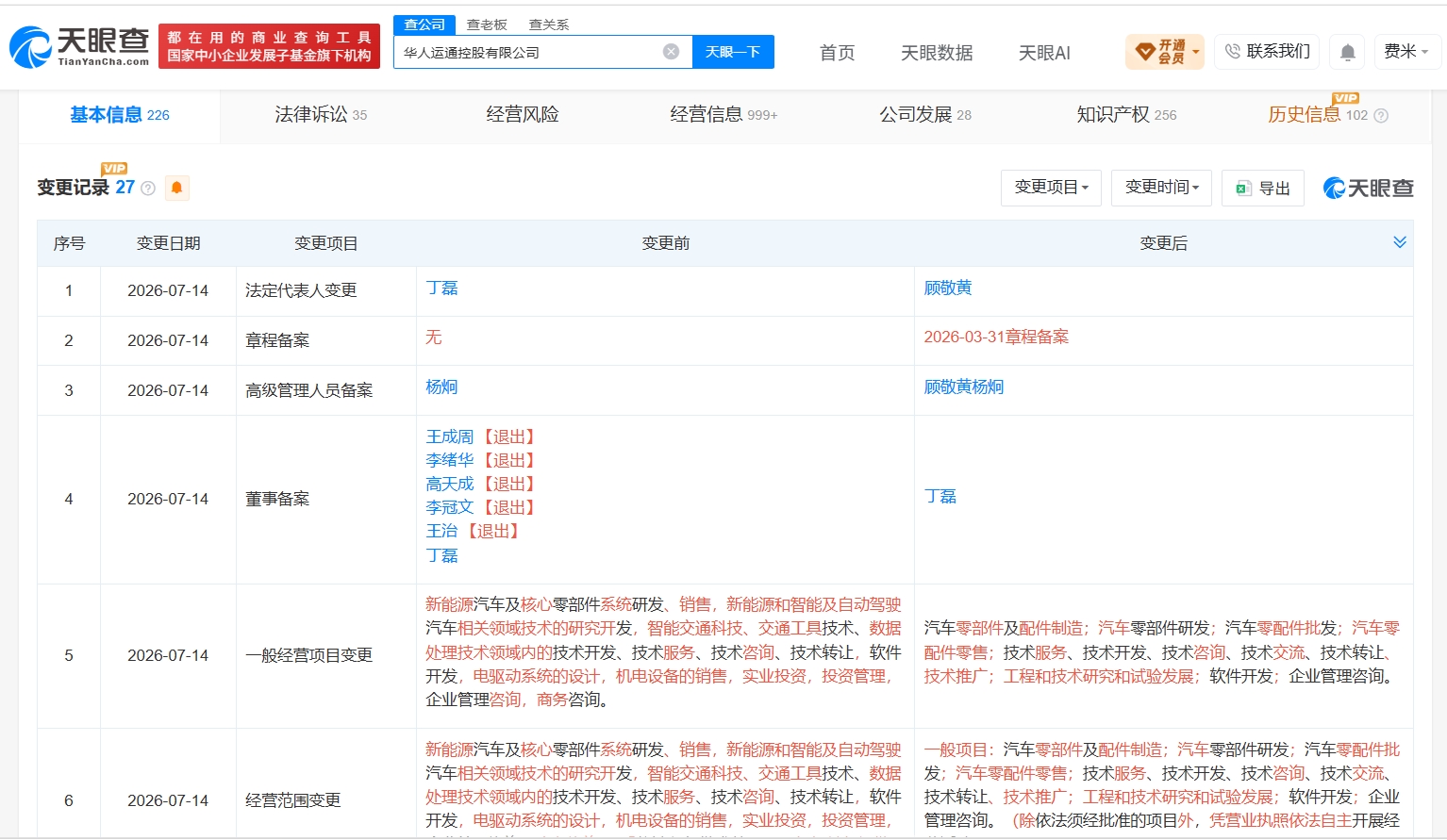Open the 变更时间 filter dropdown

[1162, 188]
